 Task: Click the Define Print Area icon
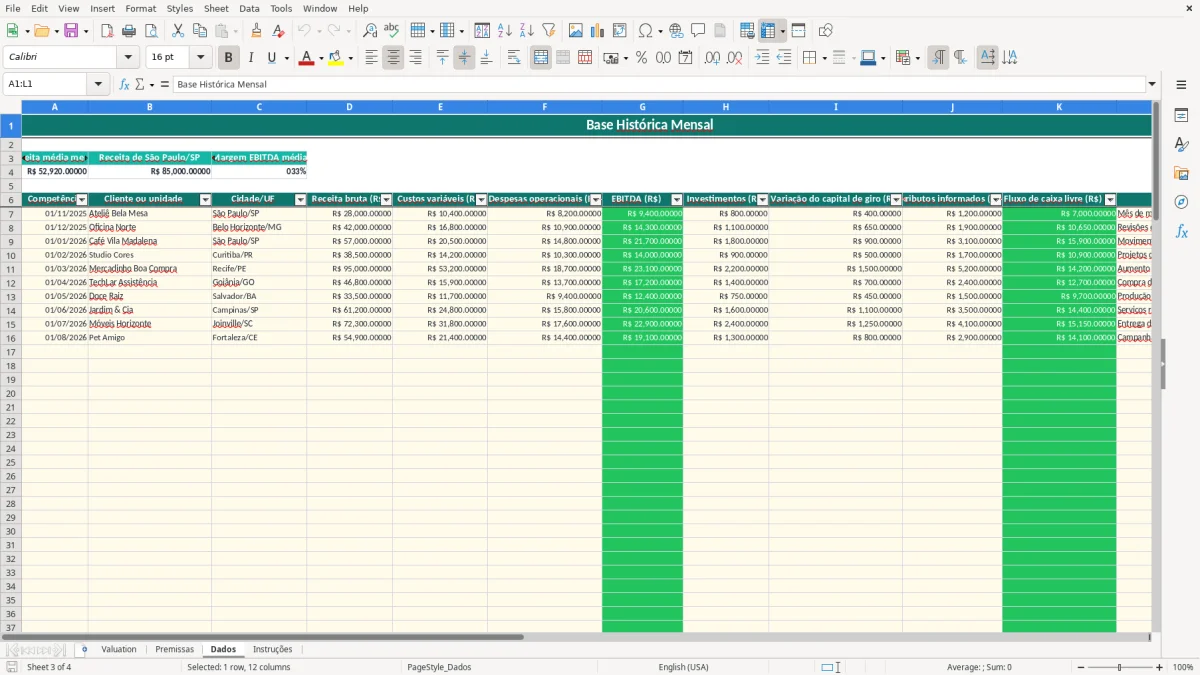(x=747, y=31)
